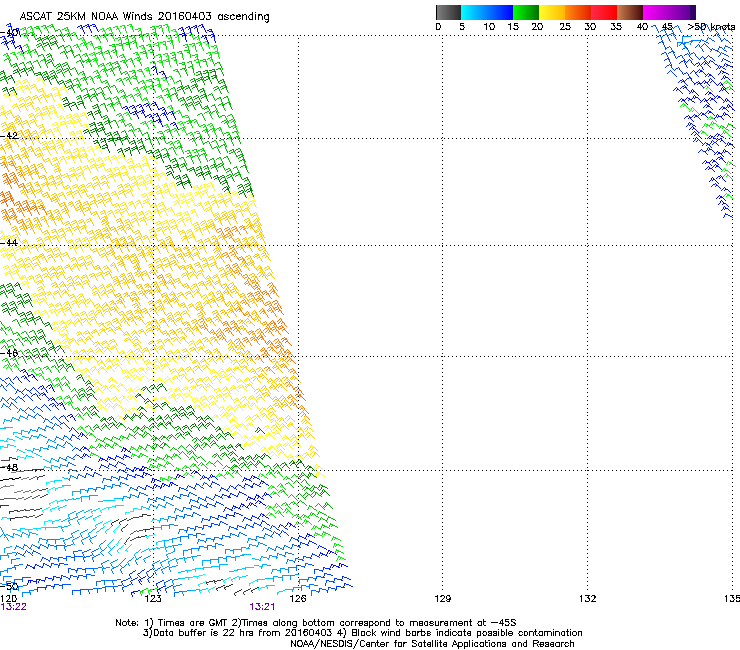The height and width of the screenshot is (650, 740).
Task: Click the purple swath time '13:22'
Action: (x=14, y=607)
